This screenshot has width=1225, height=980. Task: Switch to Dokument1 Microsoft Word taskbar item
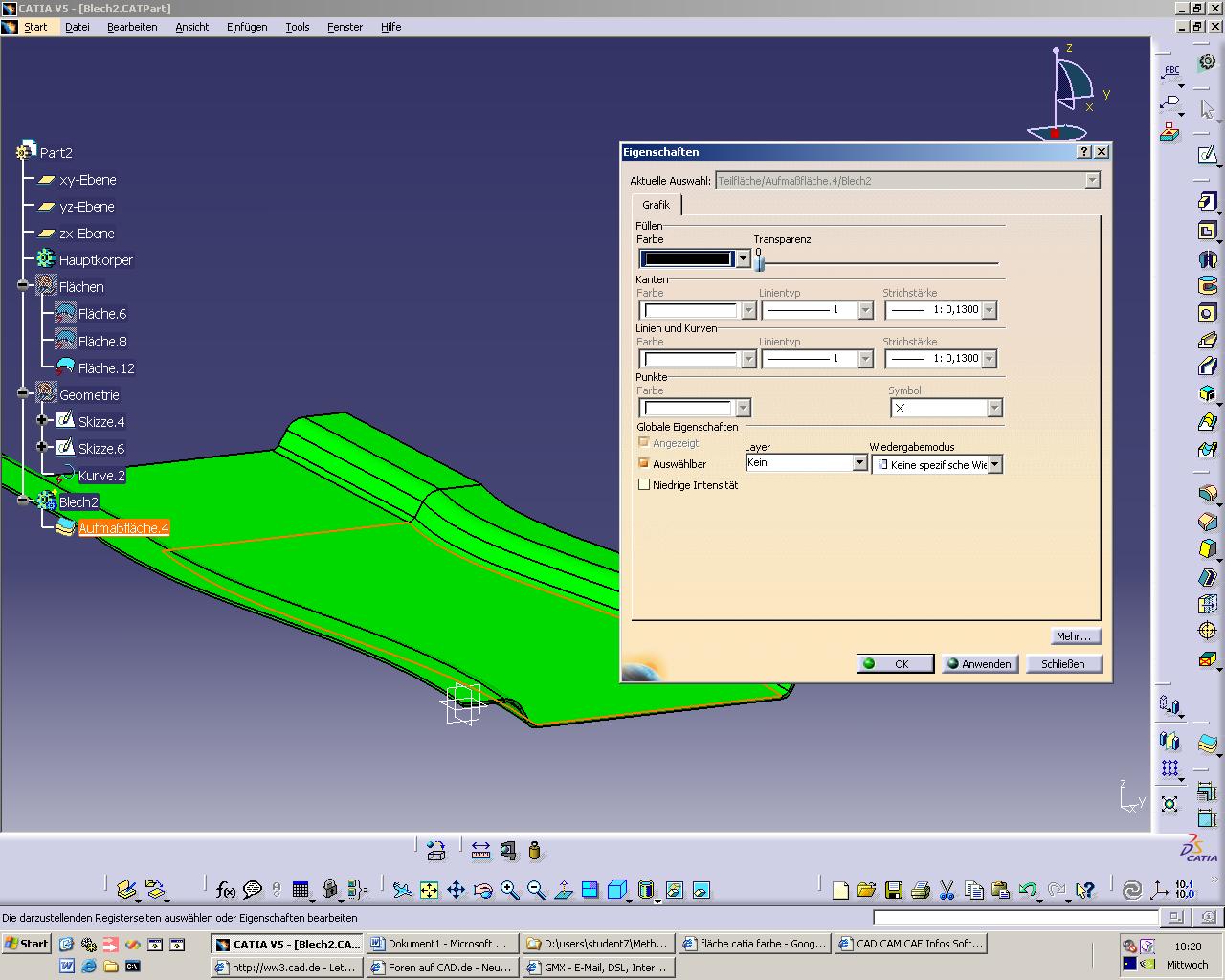pos(442,944)
